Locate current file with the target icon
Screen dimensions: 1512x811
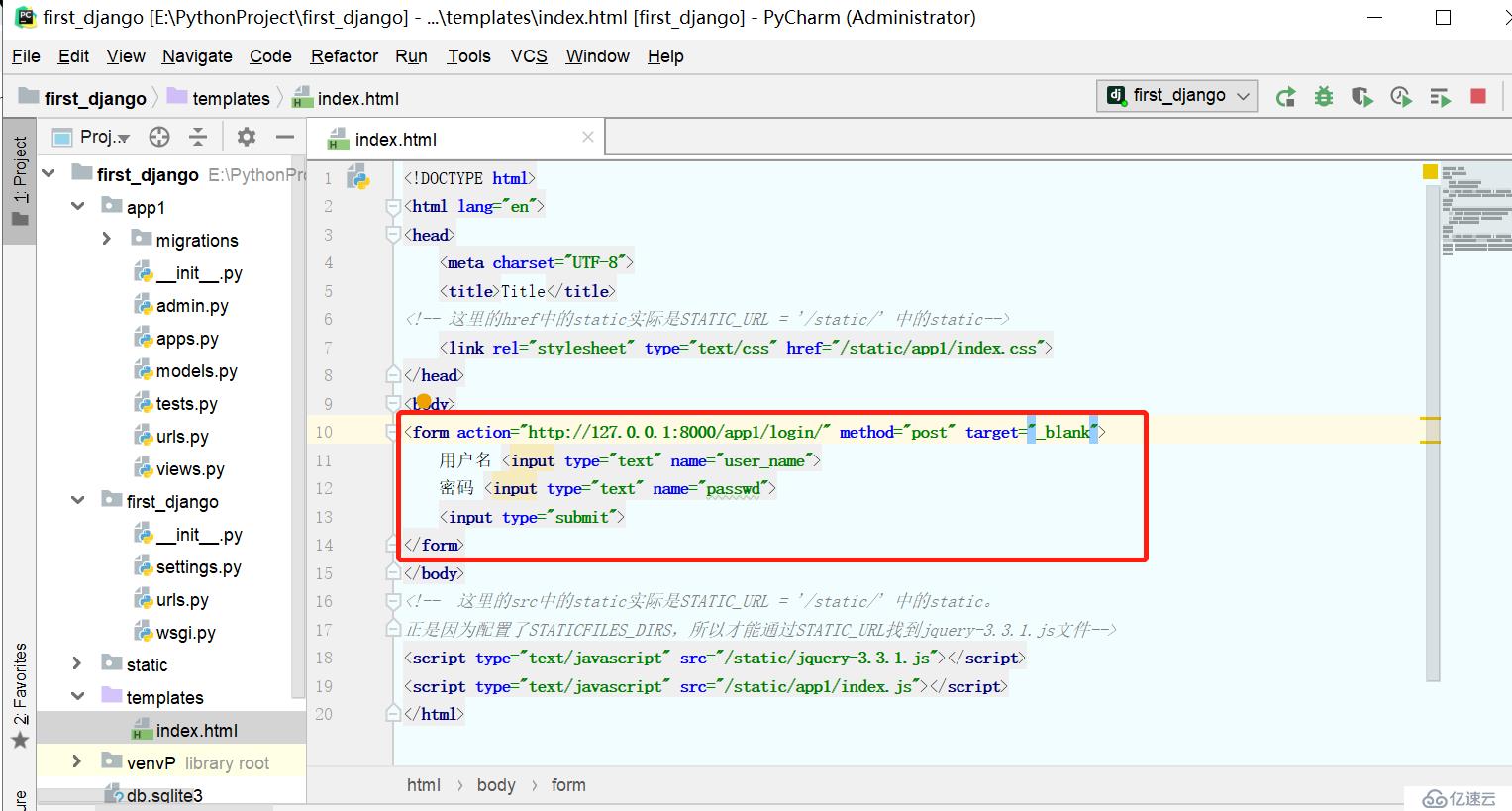tap(159, 137)
